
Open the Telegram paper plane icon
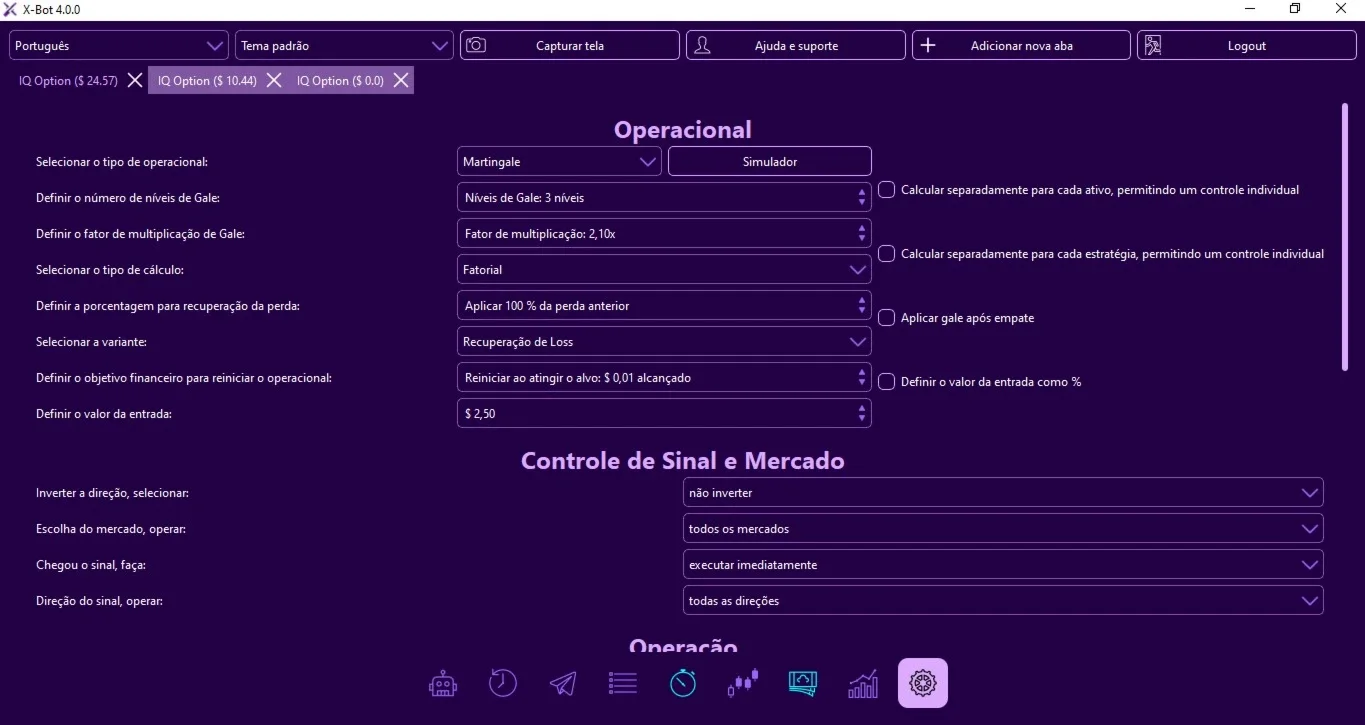[563, 683]
